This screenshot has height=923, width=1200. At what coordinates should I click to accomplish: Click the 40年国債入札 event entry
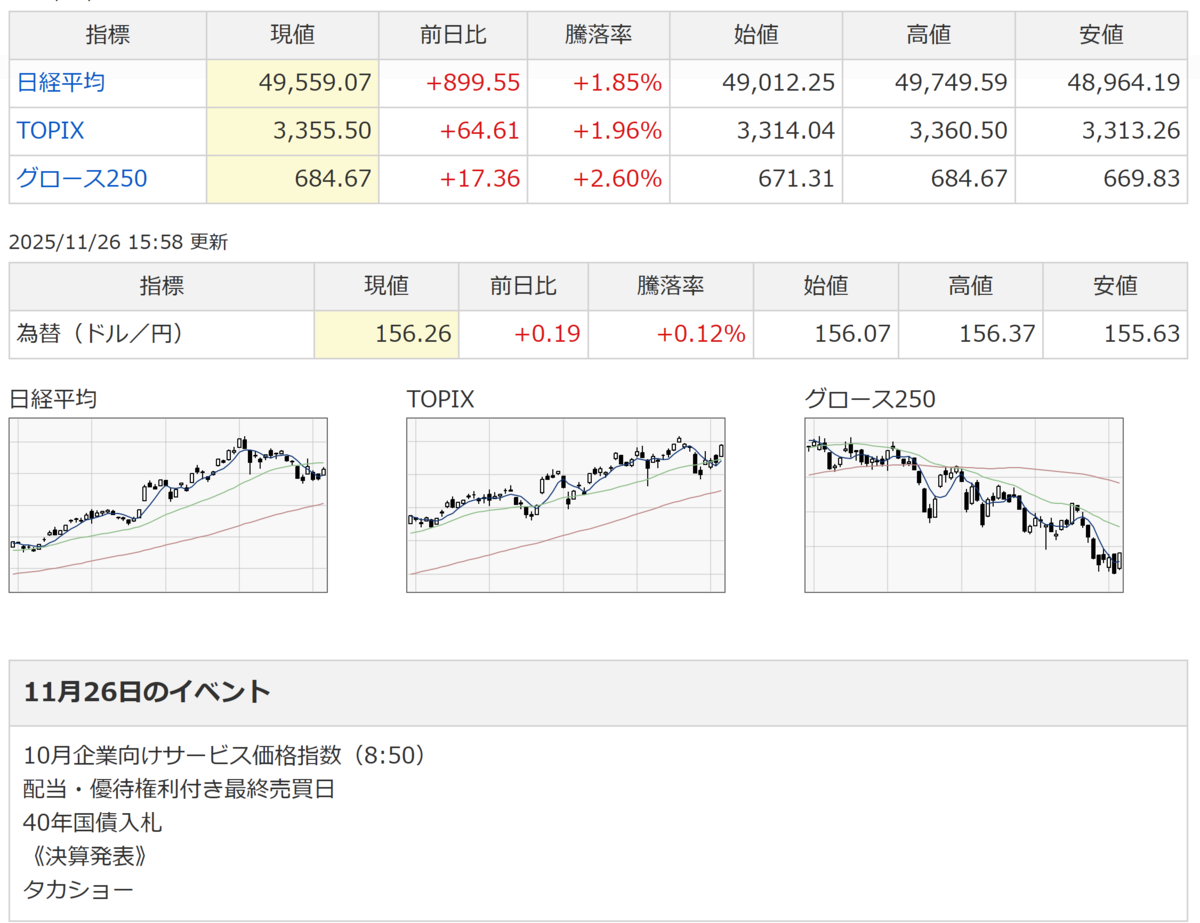pos(92,822)
